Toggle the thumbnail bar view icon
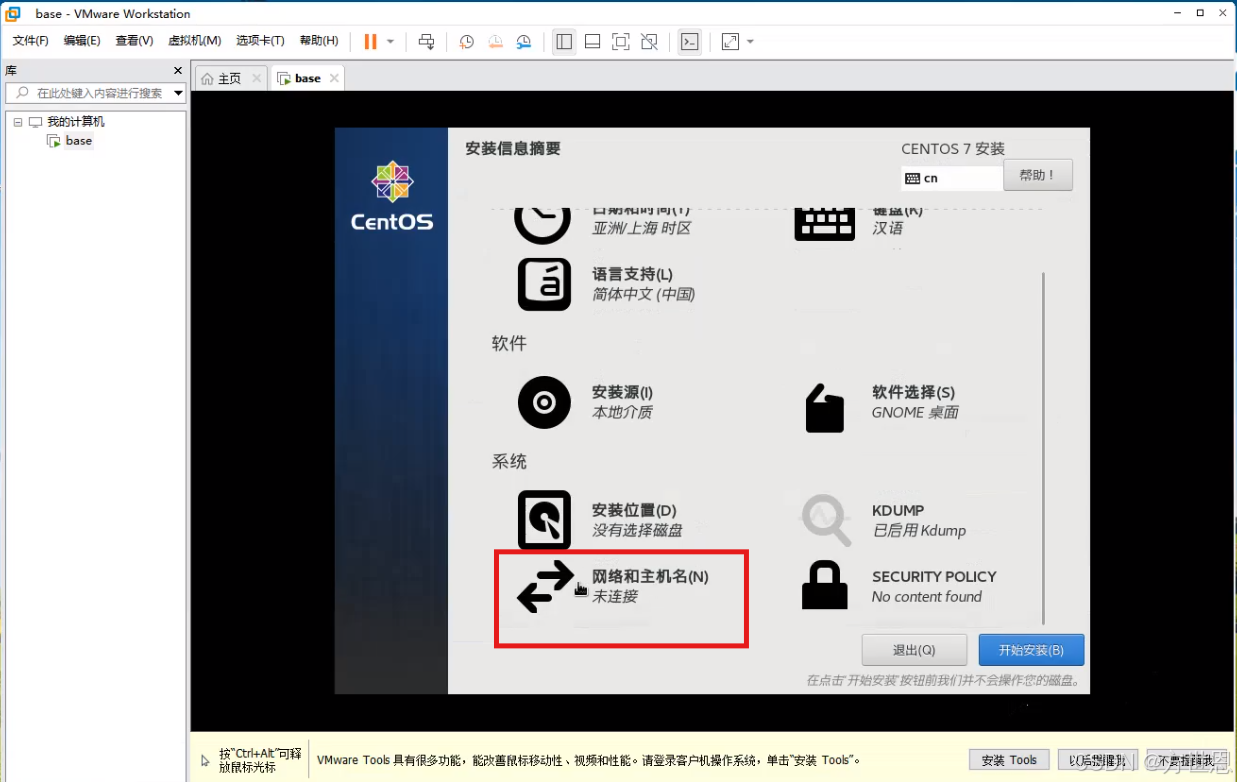 (x=592, y=41)
